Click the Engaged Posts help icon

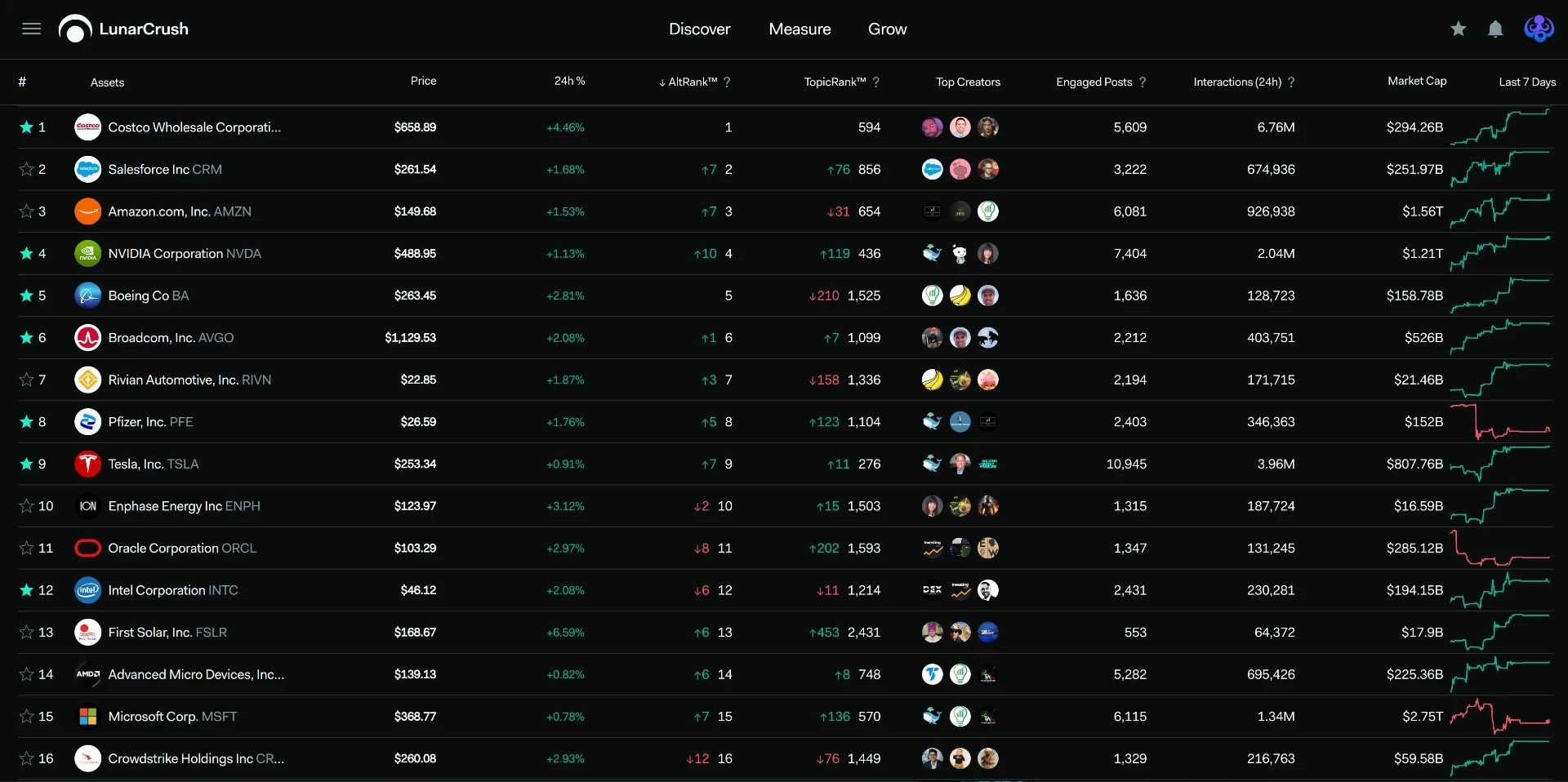(x=1143, y=82)
